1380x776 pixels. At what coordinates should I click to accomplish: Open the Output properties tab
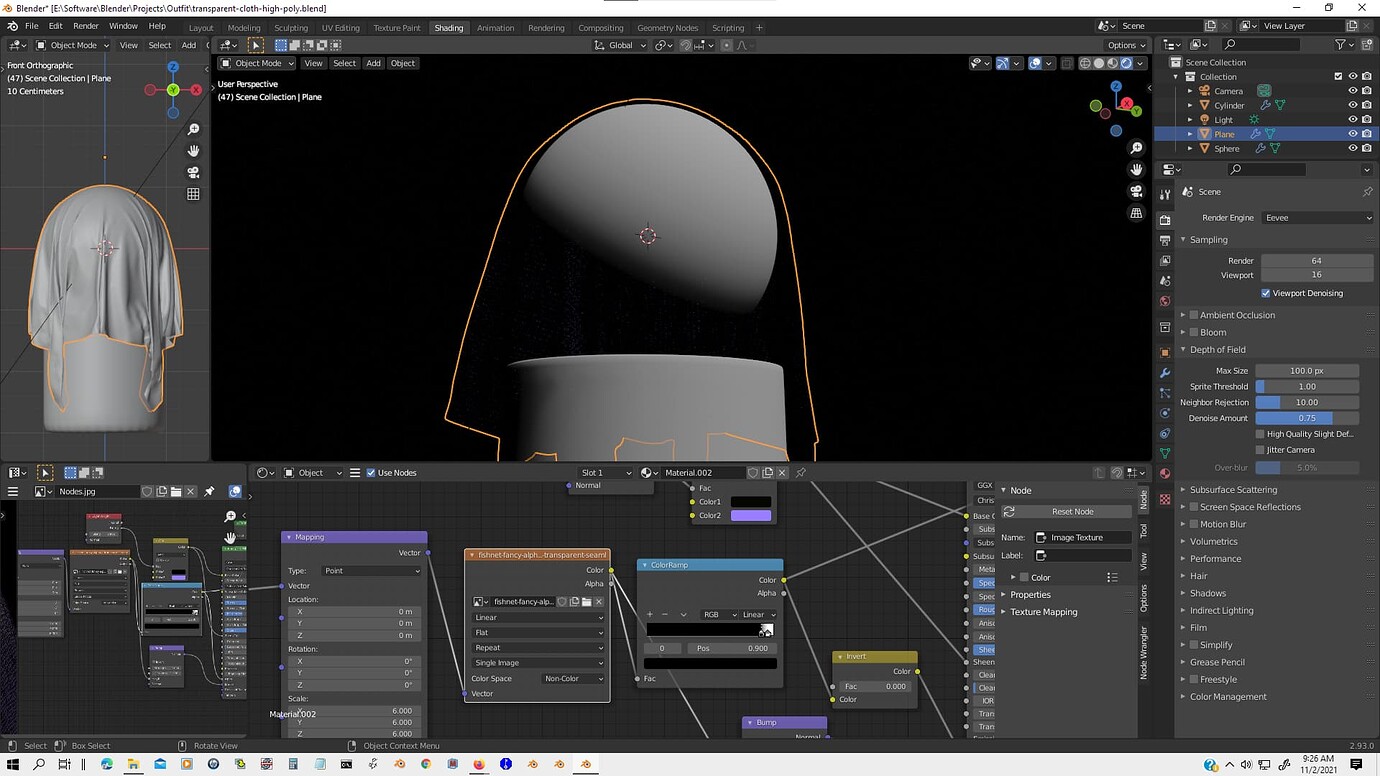(1165, 241)
